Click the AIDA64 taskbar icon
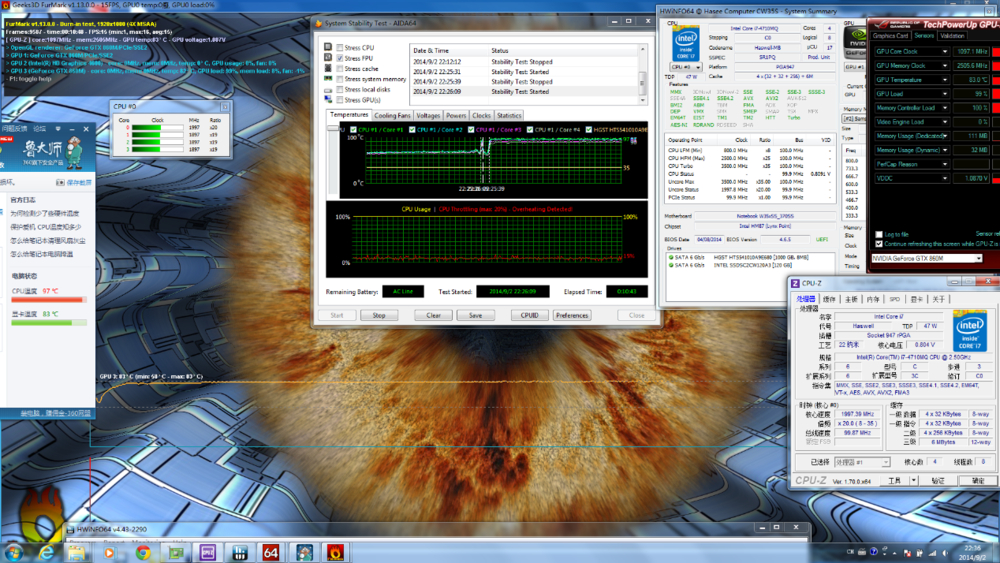This screenshot has width=1000, height=563. [270, 552]
